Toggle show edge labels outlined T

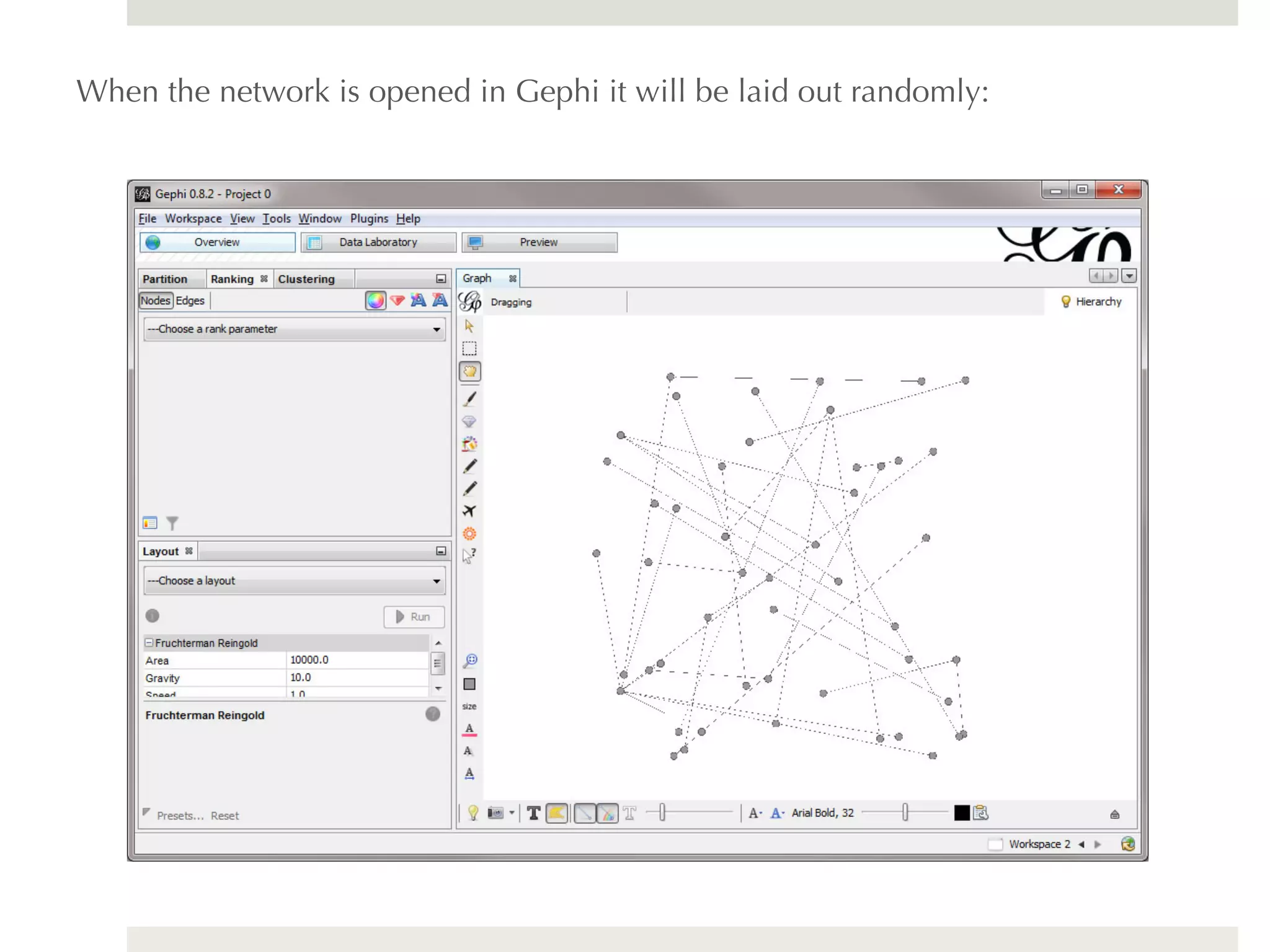pos(629,813)
